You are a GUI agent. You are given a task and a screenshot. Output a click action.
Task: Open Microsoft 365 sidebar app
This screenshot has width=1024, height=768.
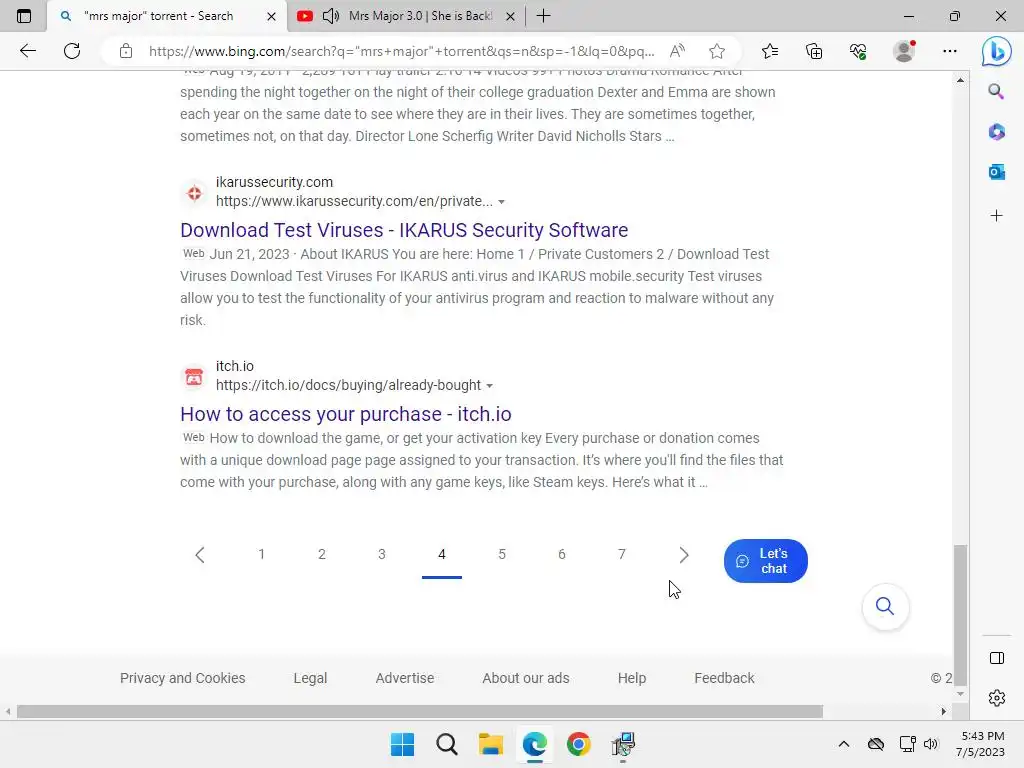pyautogui.click(x=996, y=132)
